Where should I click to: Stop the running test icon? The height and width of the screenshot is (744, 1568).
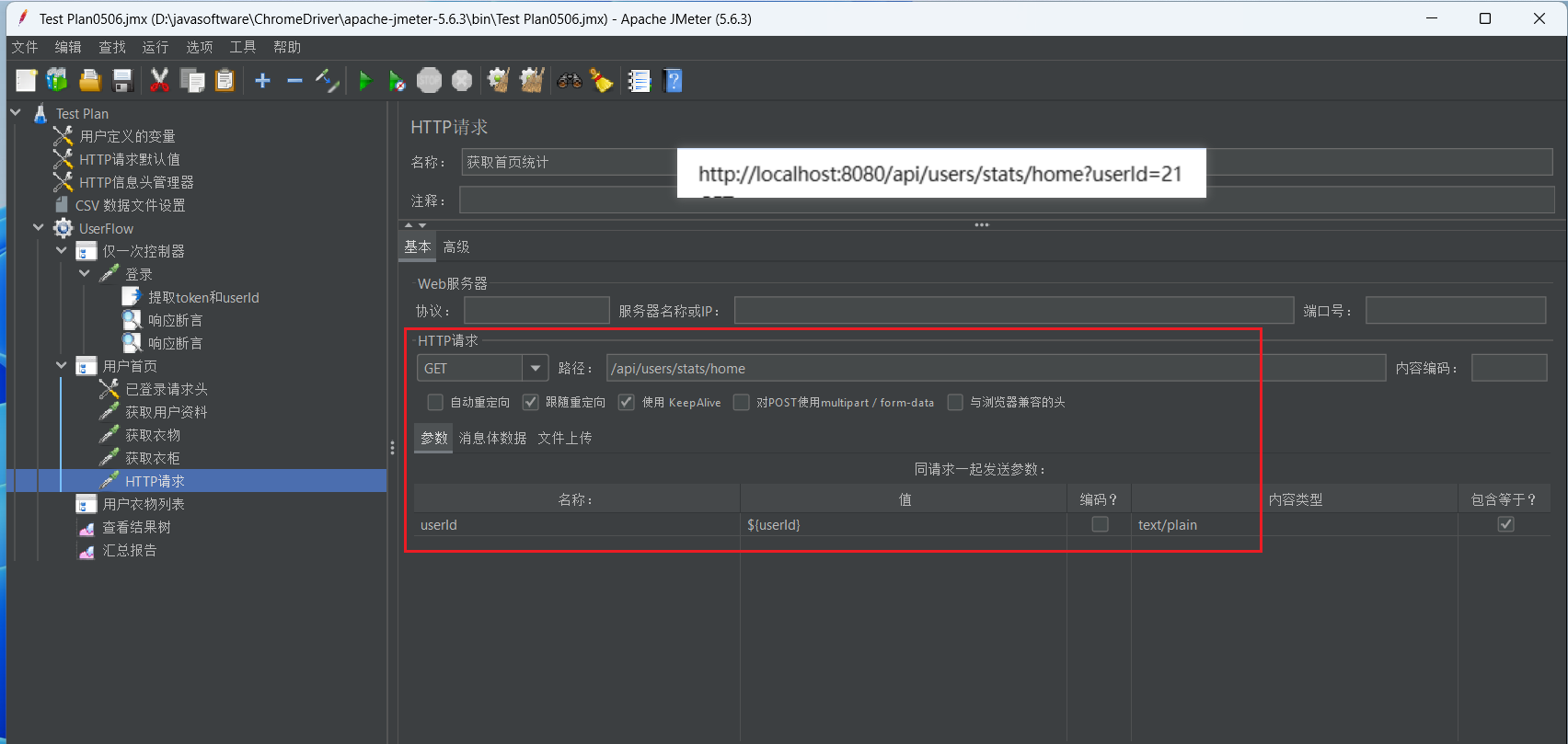click(x=430, y=81)
